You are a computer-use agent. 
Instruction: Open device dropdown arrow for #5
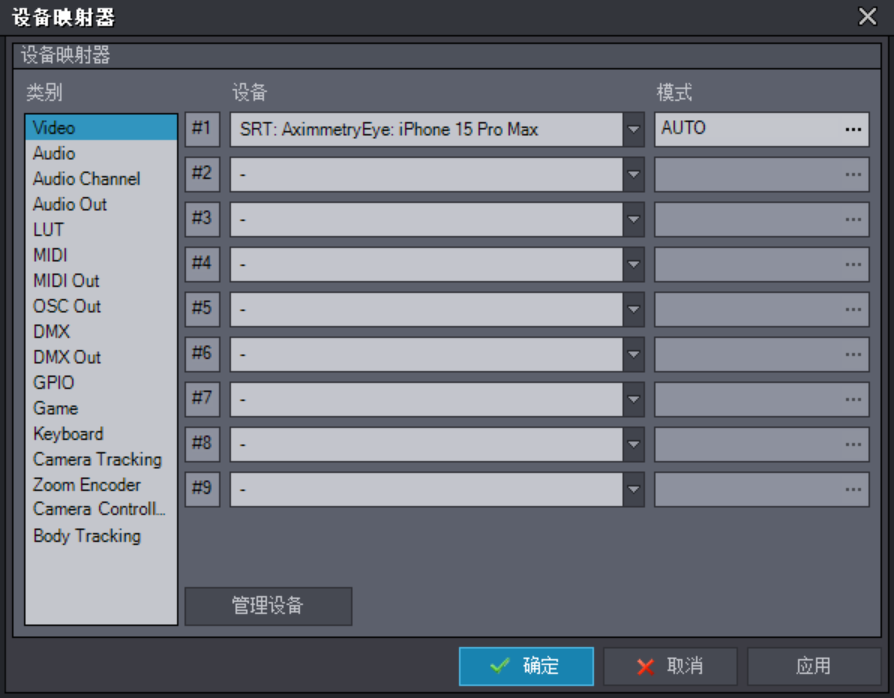tap(633, 310)
